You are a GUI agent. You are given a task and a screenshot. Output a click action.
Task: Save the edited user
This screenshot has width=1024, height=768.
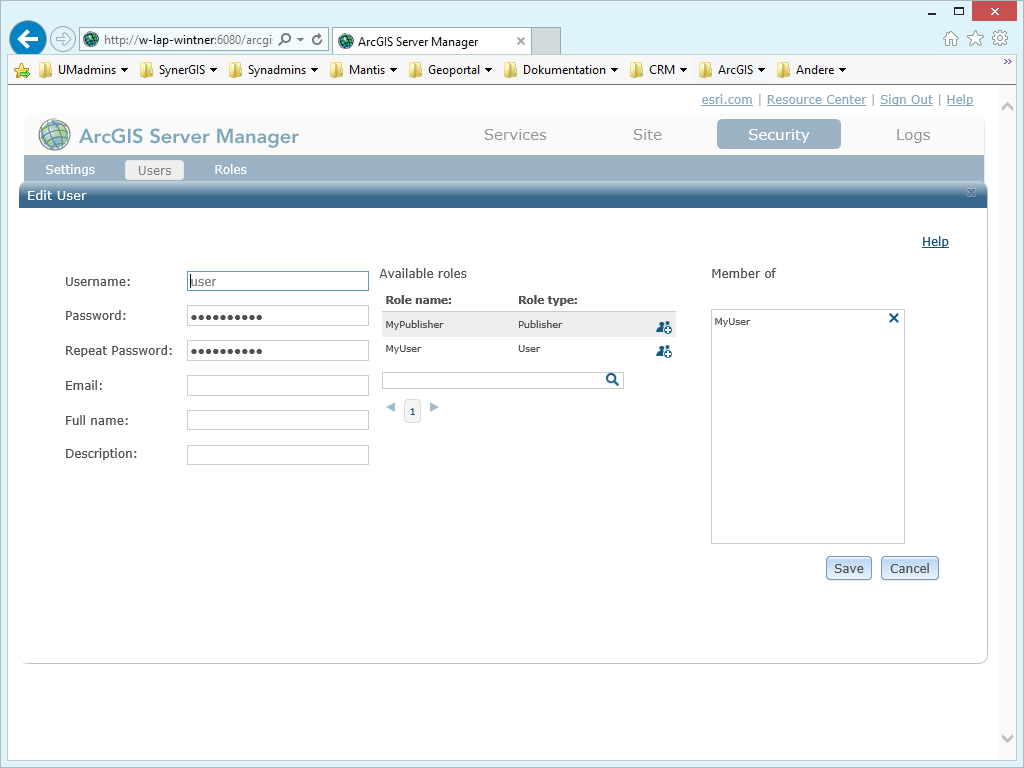click(x=848, y=567)
